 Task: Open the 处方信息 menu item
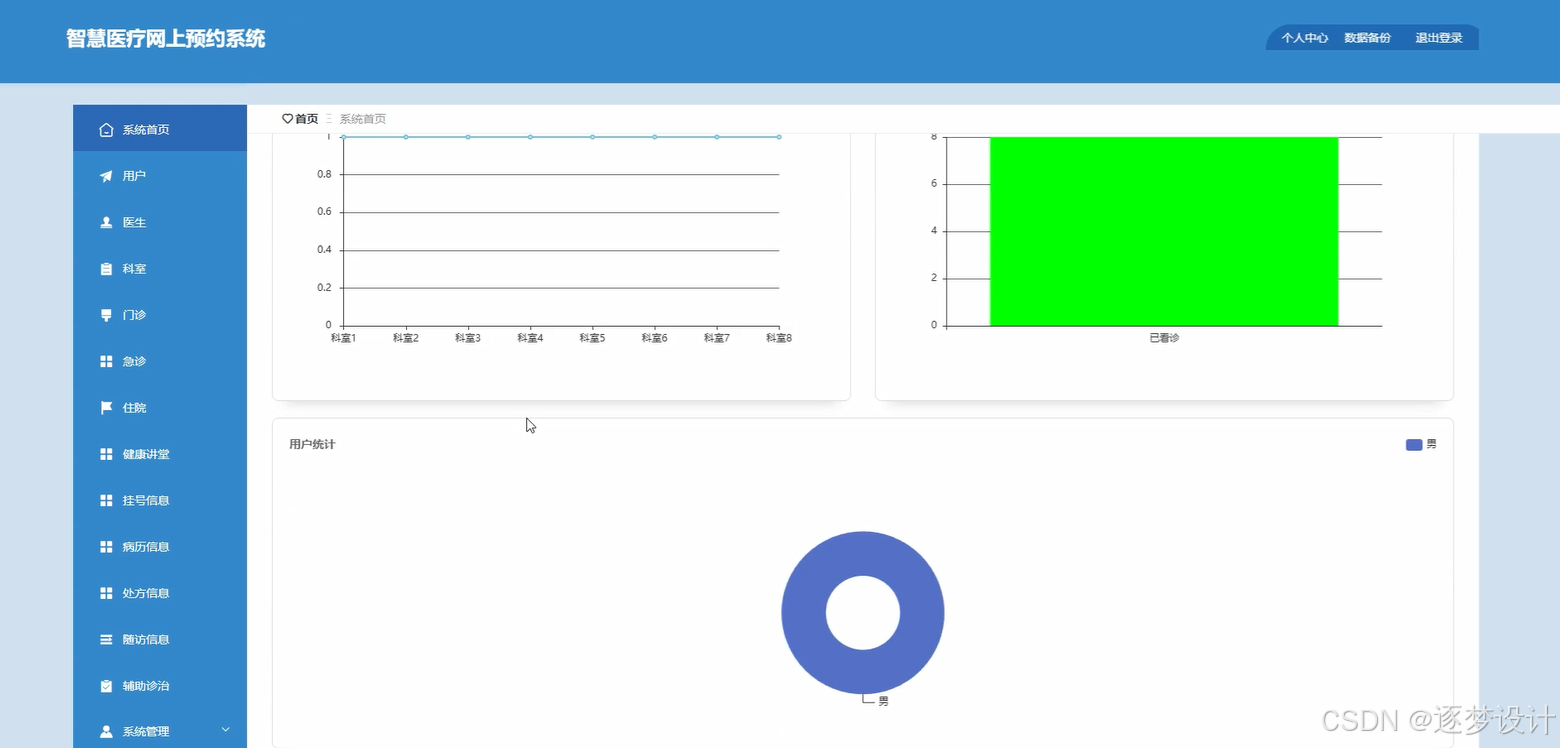160,593
